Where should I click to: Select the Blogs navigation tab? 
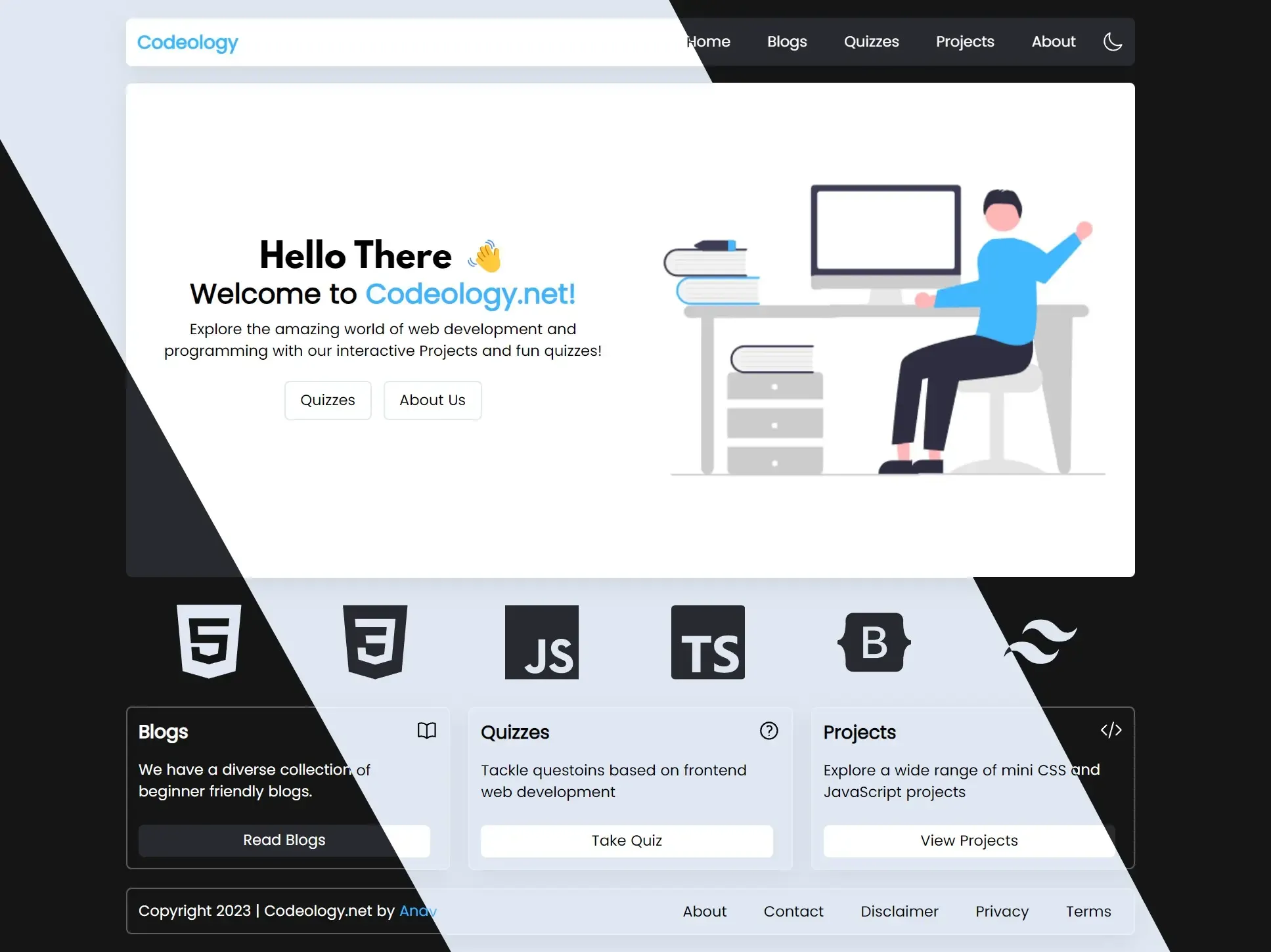click(x=786, y=41)
